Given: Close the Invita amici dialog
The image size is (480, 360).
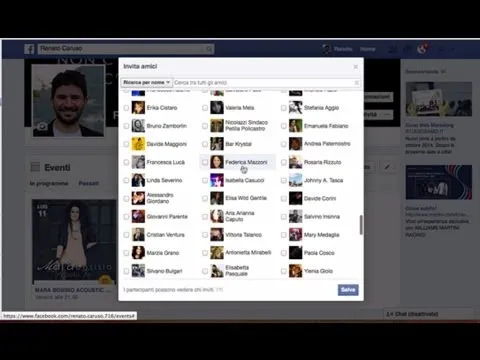Looking at the screenshot, I should 356,67.
